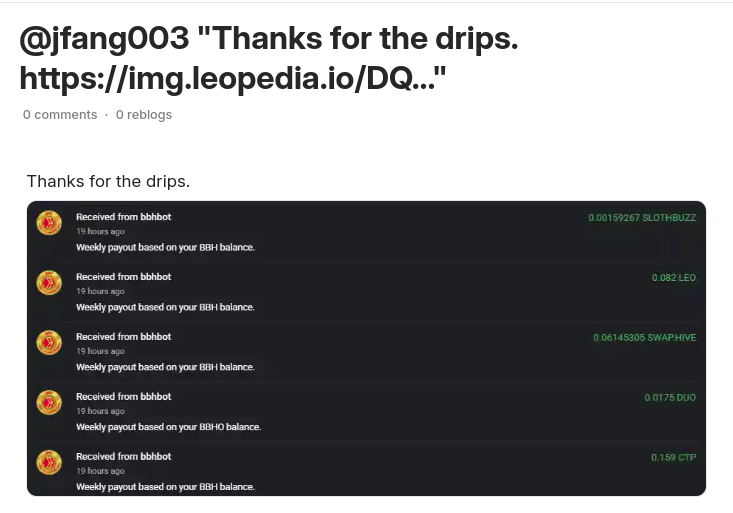Click the coin icon beside the CTP payout

coord(49,462)
